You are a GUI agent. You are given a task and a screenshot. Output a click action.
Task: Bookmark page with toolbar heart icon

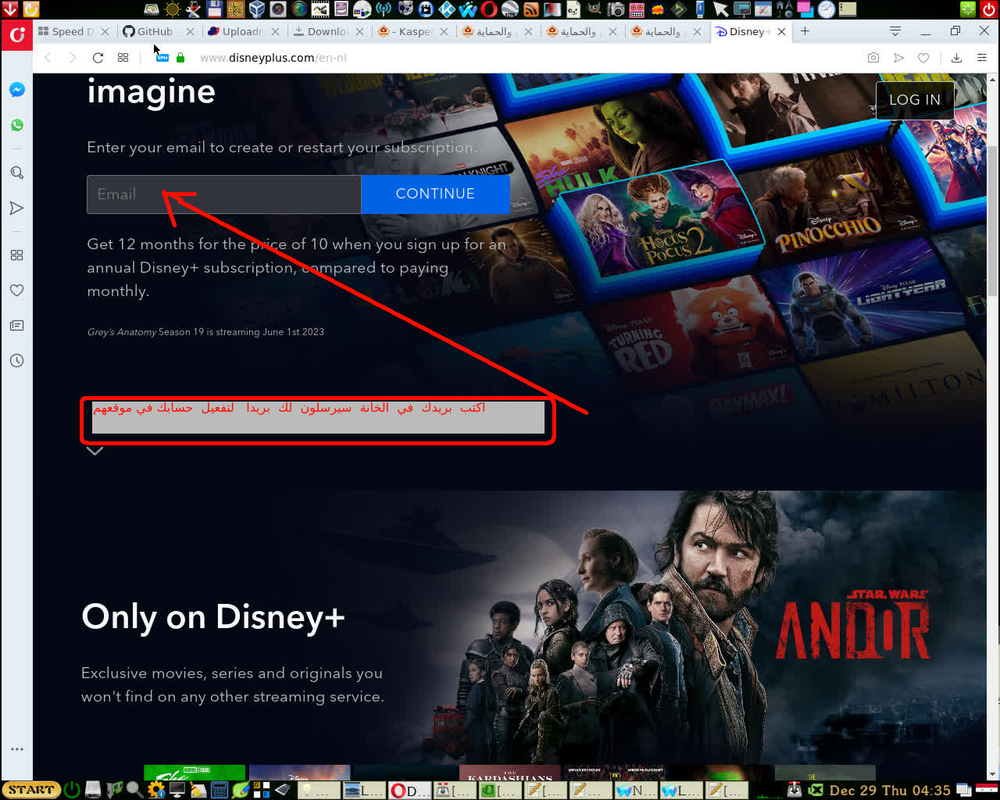point(923,57)
